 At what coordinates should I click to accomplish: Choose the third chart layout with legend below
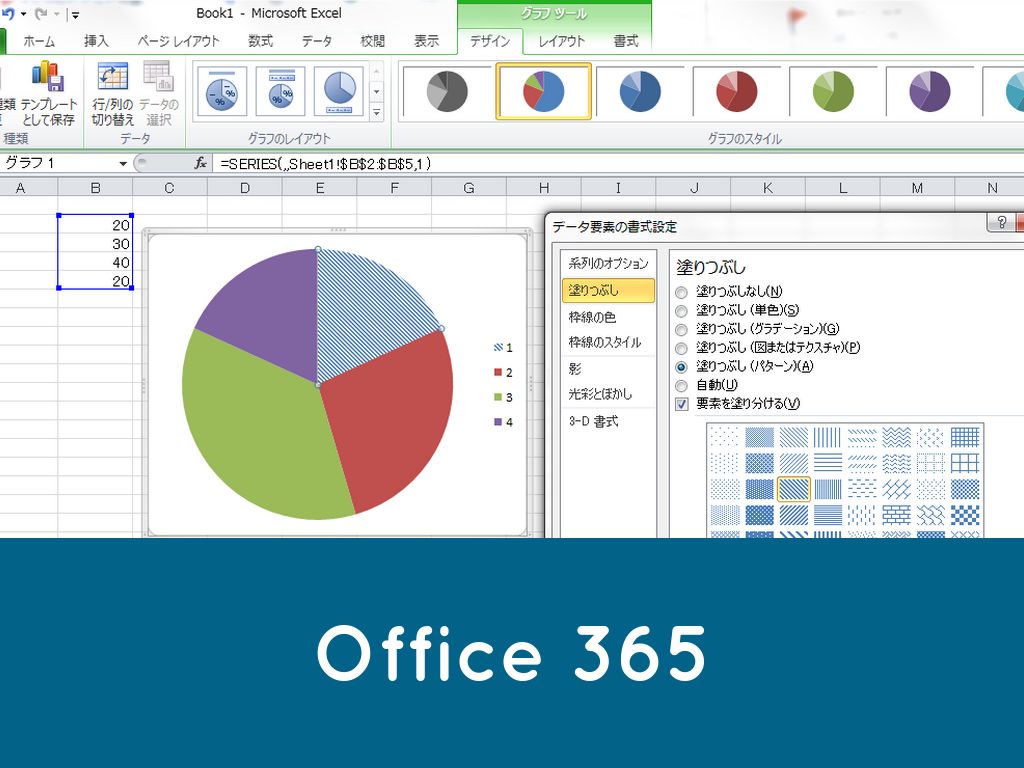[338, 92]
